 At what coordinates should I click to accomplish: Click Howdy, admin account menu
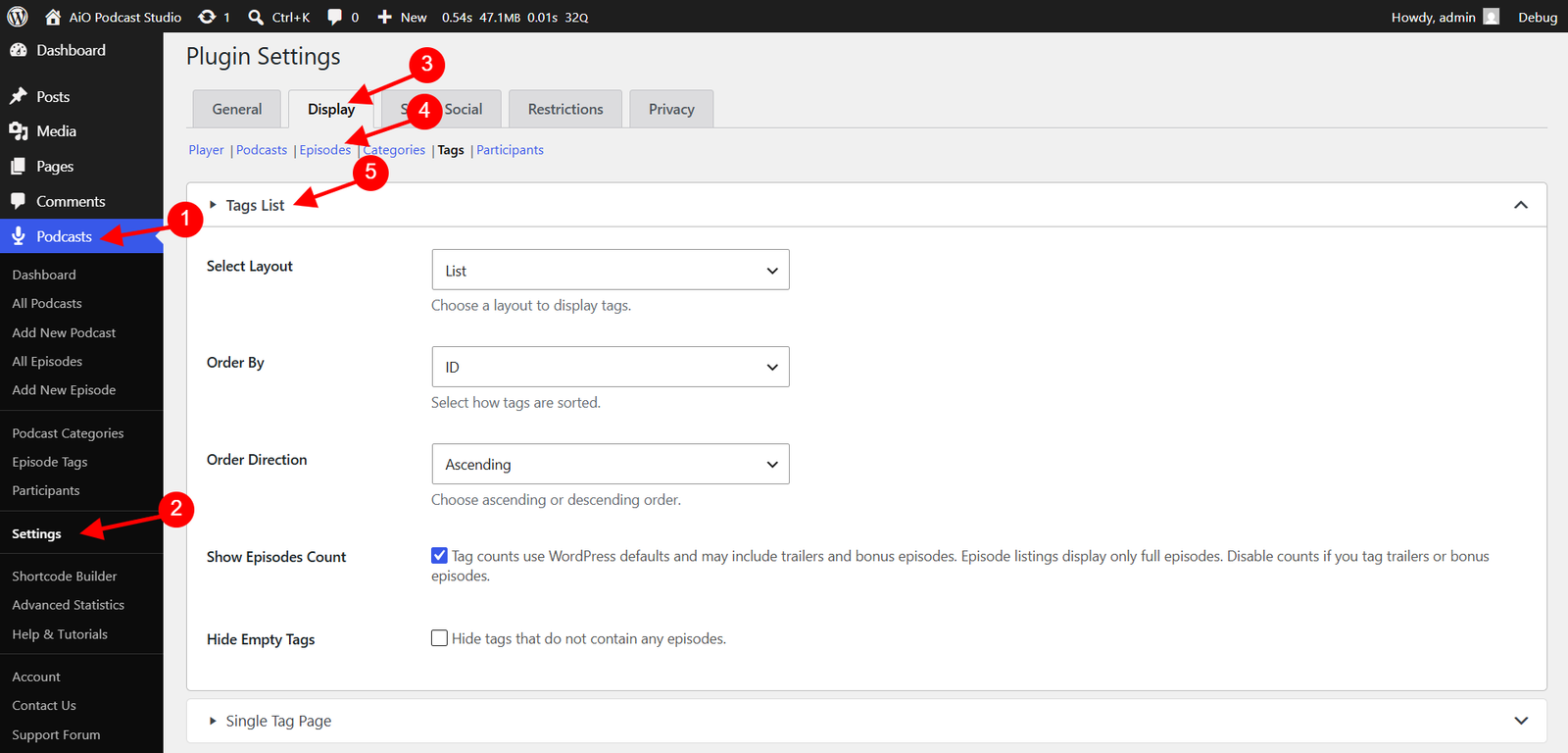coord(1445,17)
